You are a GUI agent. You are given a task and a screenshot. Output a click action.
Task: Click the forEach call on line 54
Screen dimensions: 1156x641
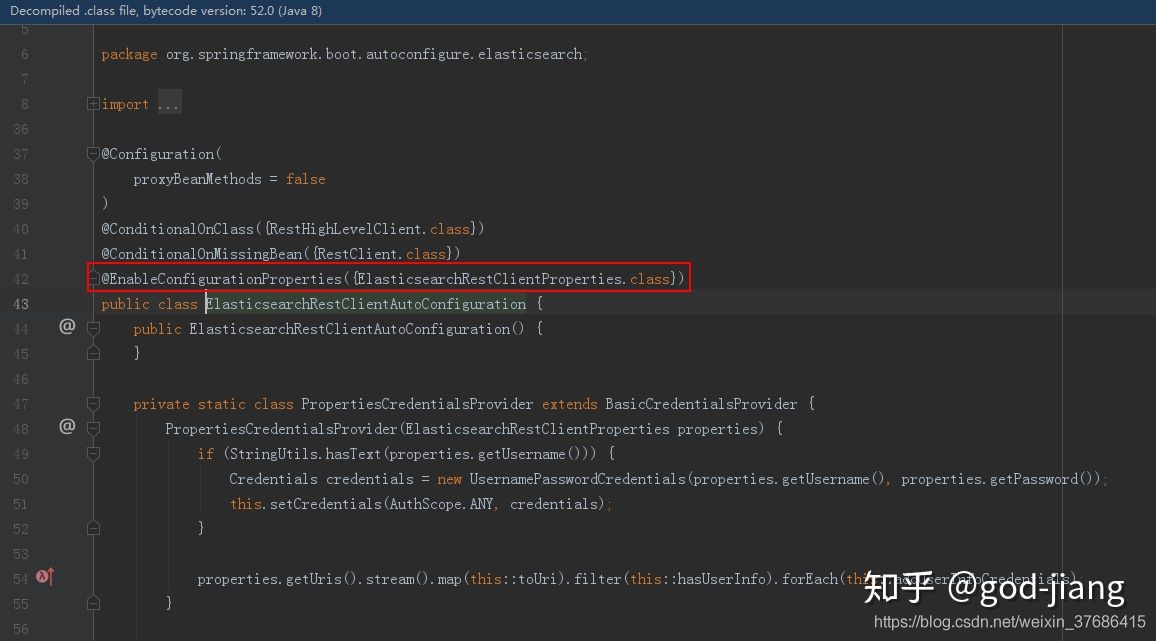coord(809,580)
